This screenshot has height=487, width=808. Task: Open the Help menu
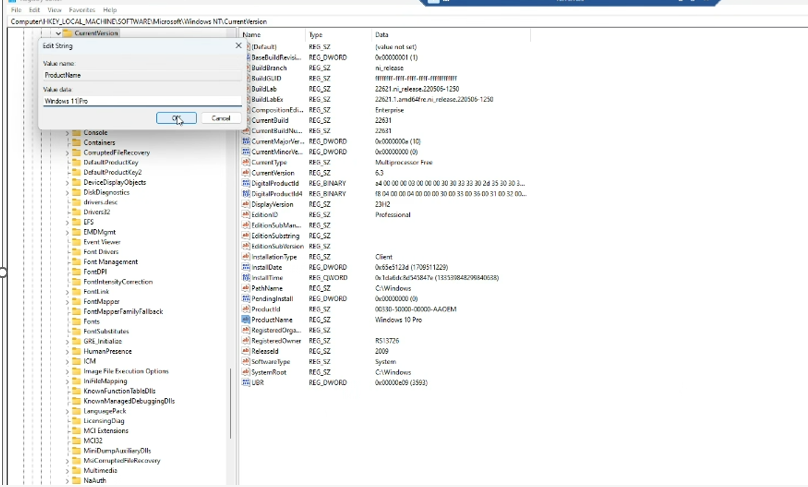110,10
